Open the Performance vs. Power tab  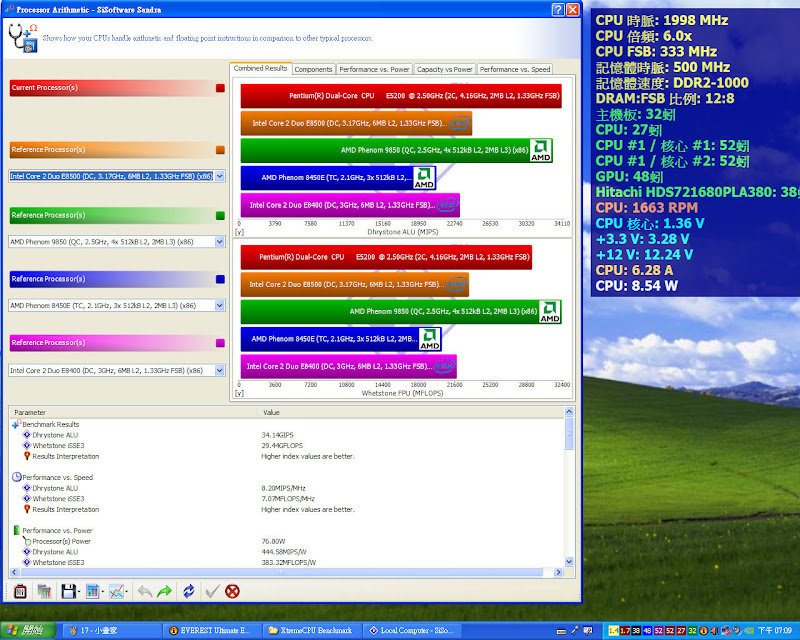tap(374, 69)
